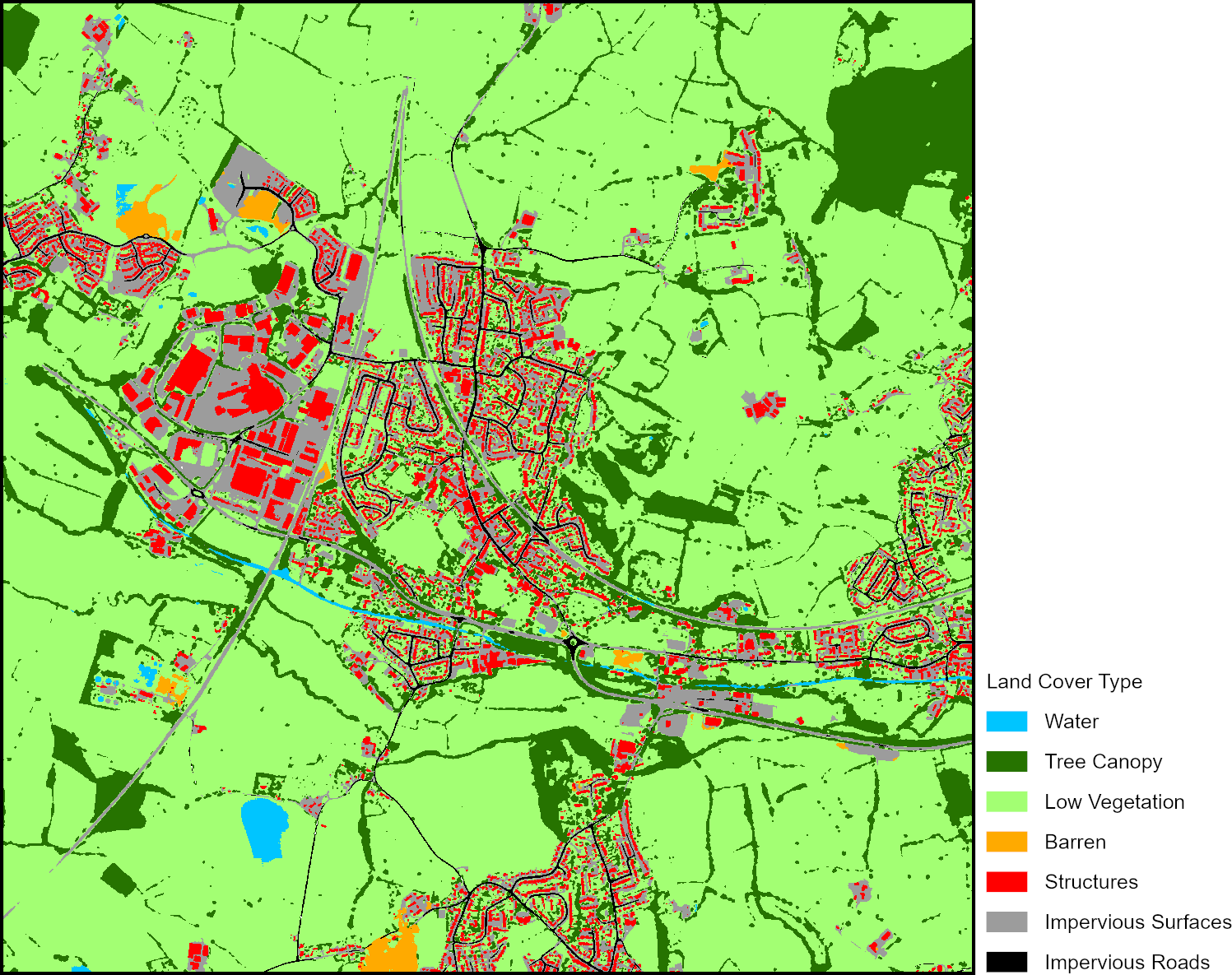Click the 'Barren' legend label text
Viewport: 1232px width, 975px height.
[x=1075, y=842]
